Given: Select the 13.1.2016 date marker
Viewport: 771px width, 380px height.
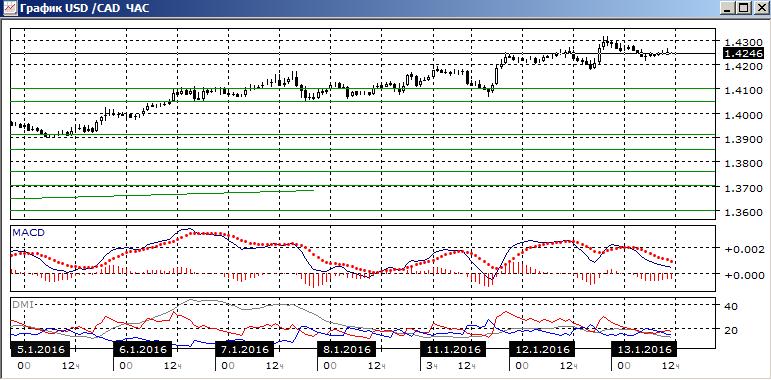Looking at the screenshot, I should click(x=644, y=349).
